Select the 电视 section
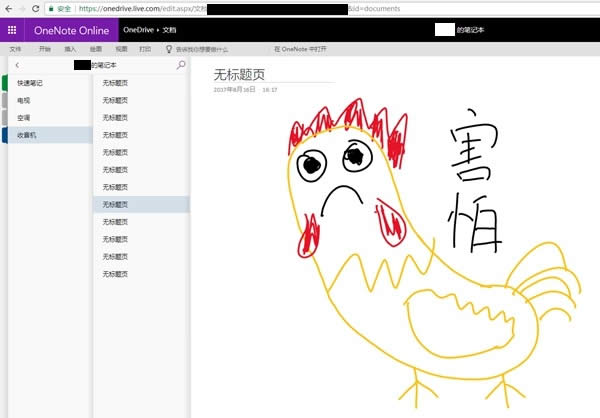600x418 pixels. (x=24, y=100)
